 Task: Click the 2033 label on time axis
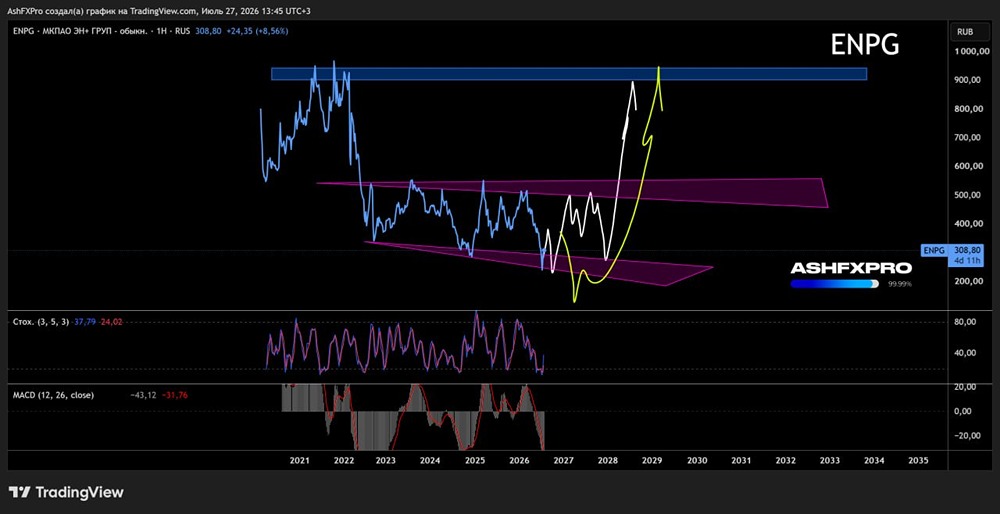pos(829,460)
